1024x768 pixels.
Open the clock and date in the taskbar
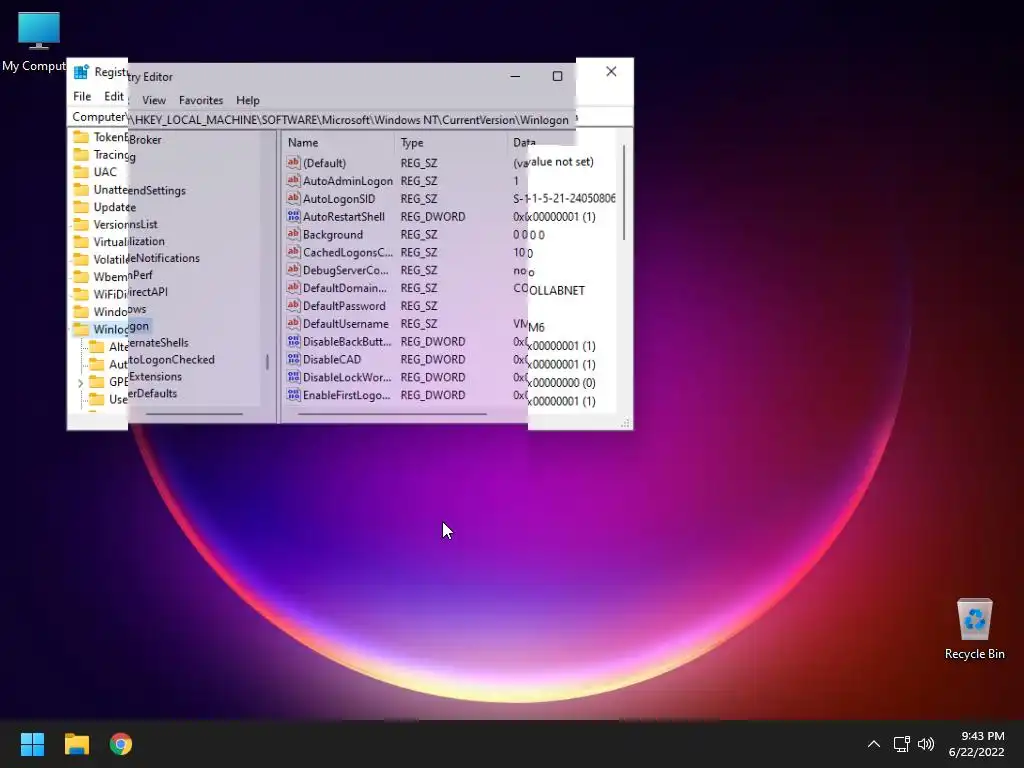[977, 744]
